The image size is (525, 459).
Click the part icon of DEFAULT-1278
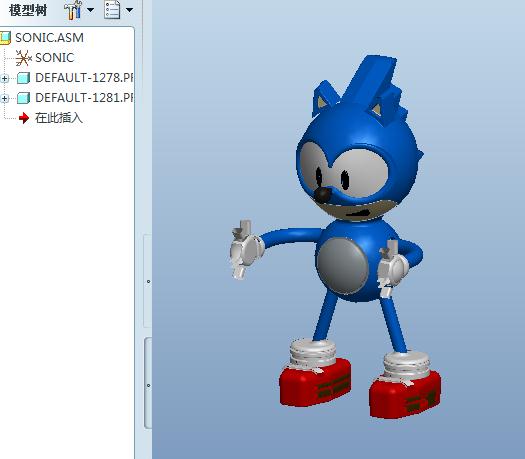[x=23, y=78]
